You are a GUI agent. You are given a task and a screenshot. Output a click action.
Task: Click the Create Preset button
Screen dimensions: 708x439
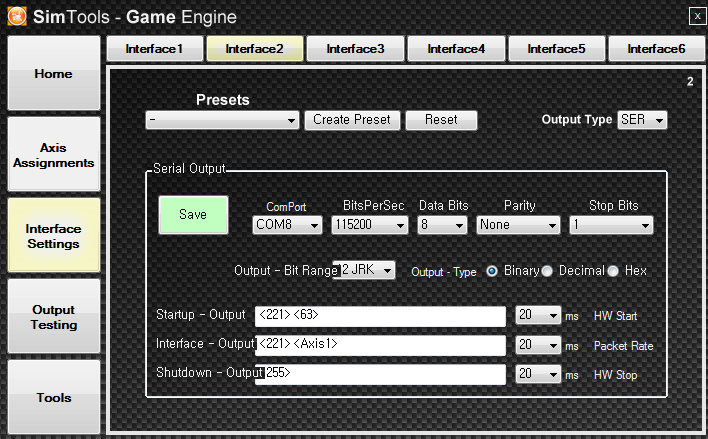tap(352, 120)
